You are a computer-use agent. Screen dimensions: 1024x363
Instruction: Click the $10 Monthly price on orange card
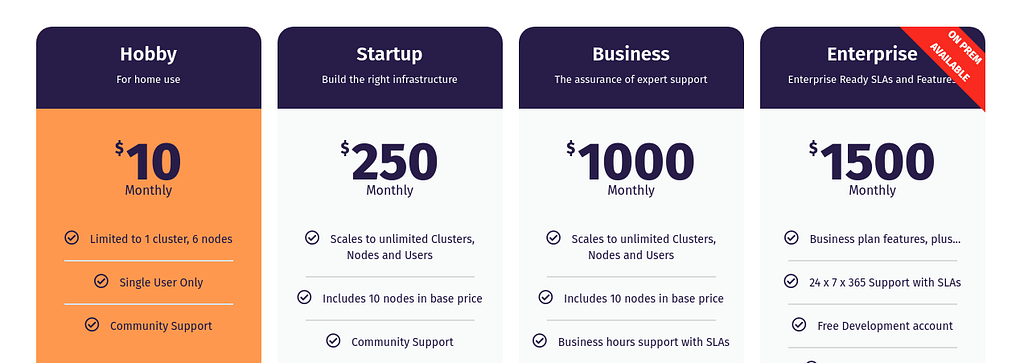pos(148,168)
